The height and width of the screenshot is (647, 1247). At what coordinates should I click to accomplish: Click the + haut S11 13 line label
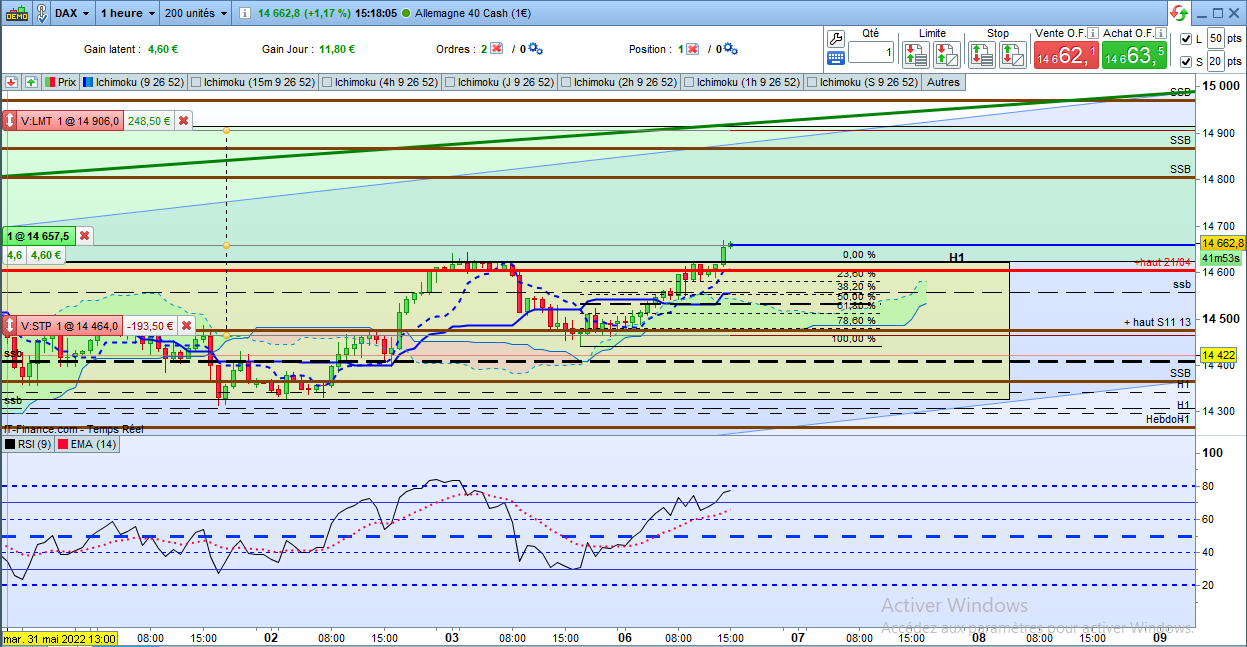(1158, 322)
